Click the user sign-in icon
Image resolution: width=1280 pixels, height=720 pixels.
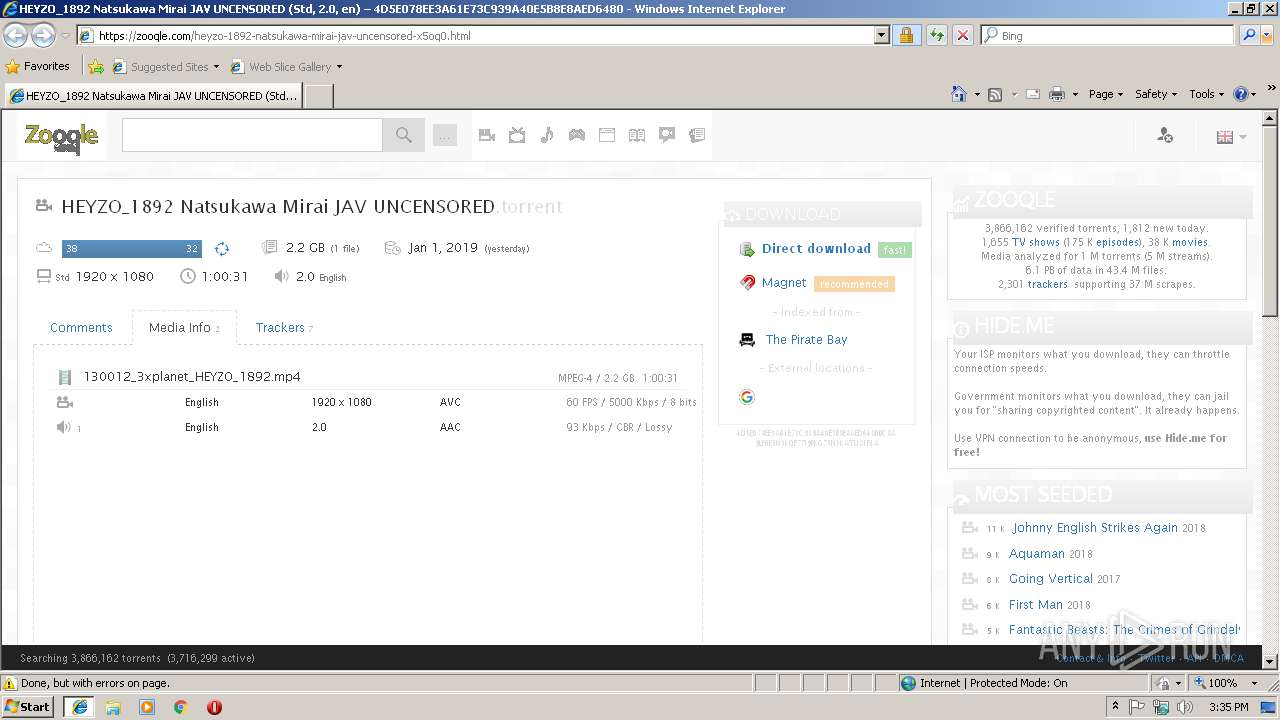[x=1165, y=135]
